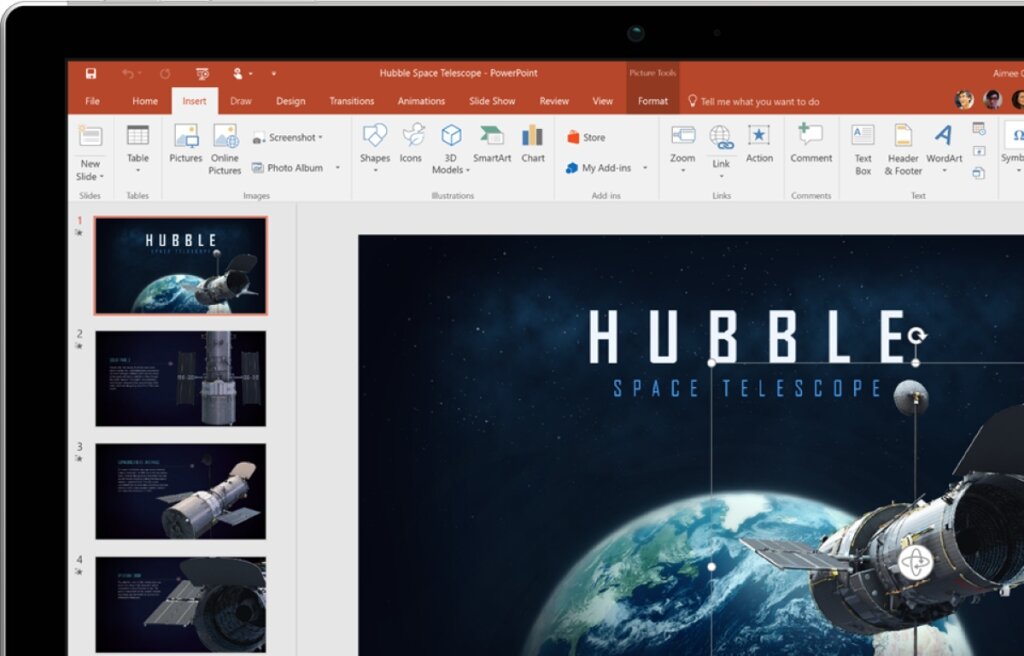This screenshot has width=1024, height=656.
Task: Open the Screenshot dropdown
Action: (x=287, y=137)
